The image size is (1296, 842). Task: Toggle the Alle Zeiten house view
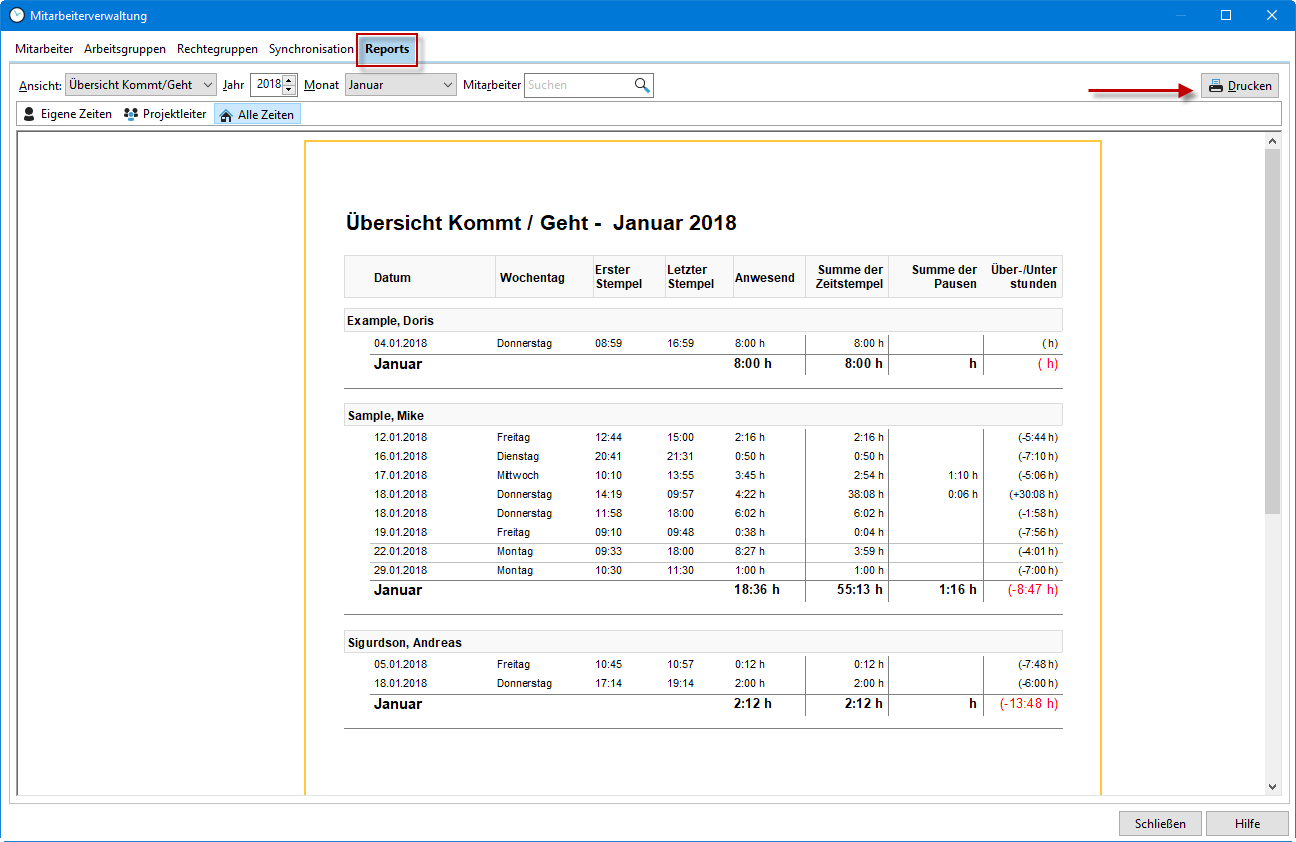pos(257,115)
